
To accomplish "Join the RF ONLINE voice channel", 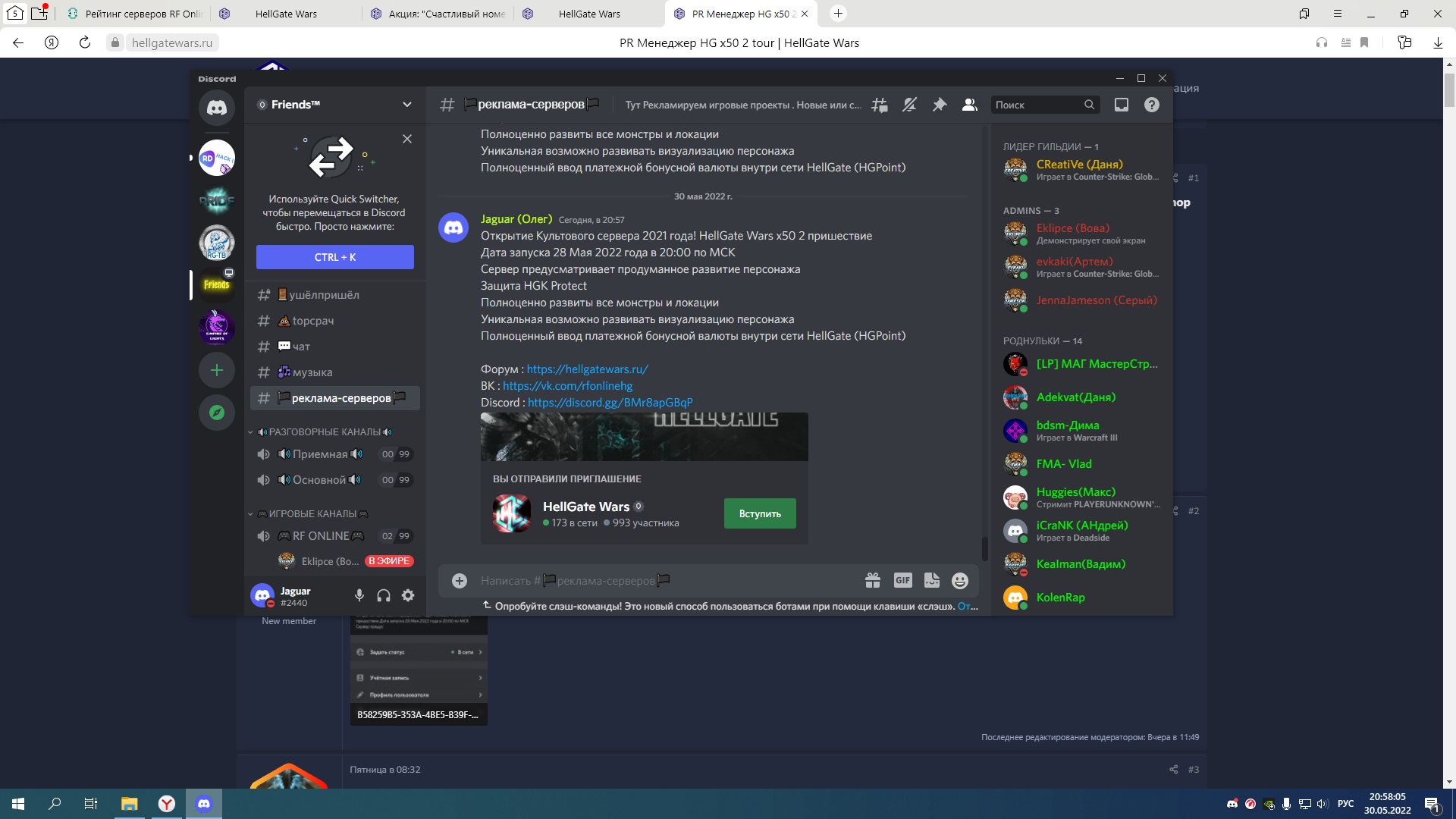I will click(x=335, y=536).
